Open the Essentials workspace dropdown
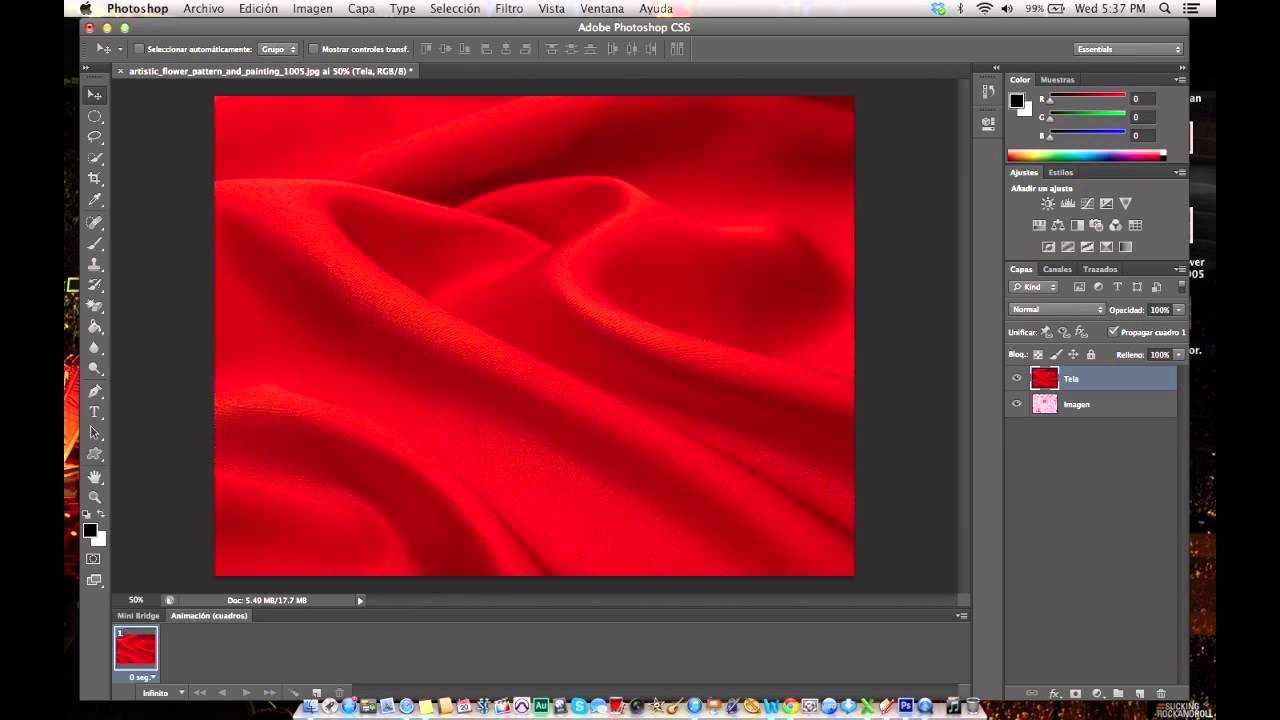Viewport: 1280px width, 720px height. (x=1129, y=49)
